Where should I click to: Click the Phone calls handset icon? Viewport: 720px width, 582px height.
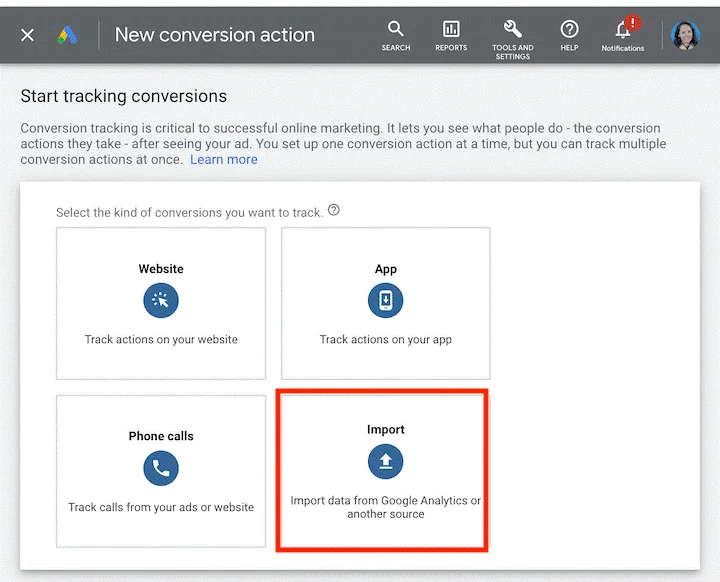point(161,468)
